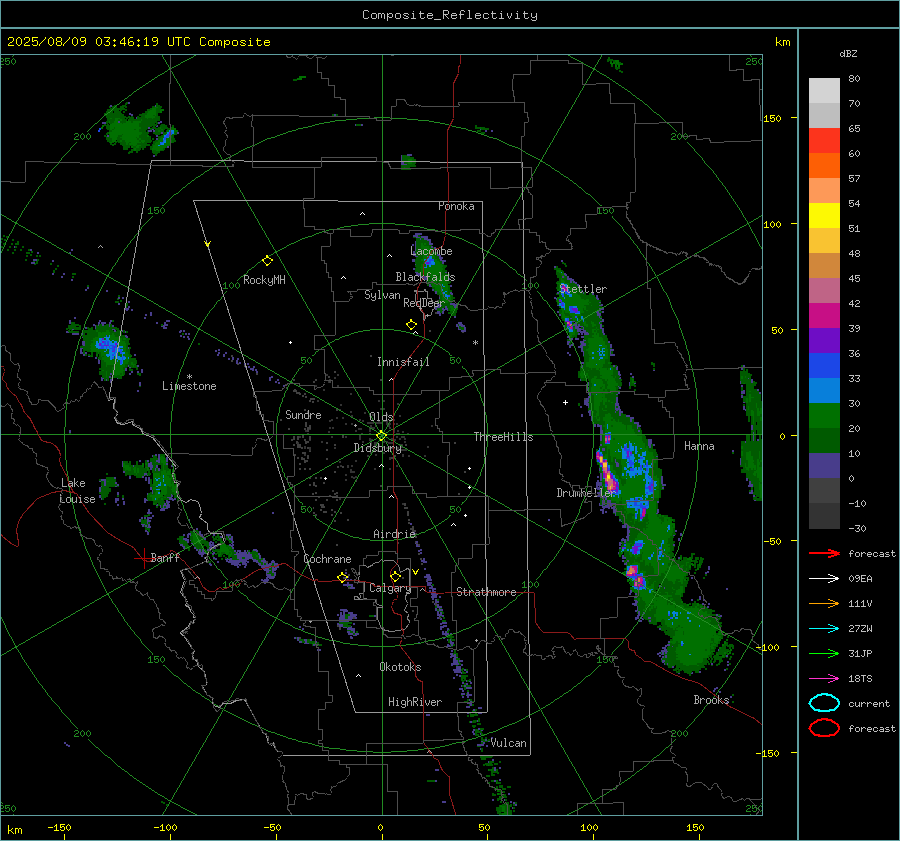
Task: Click the Cochrane city label
Action: click(x=327, y=559)
